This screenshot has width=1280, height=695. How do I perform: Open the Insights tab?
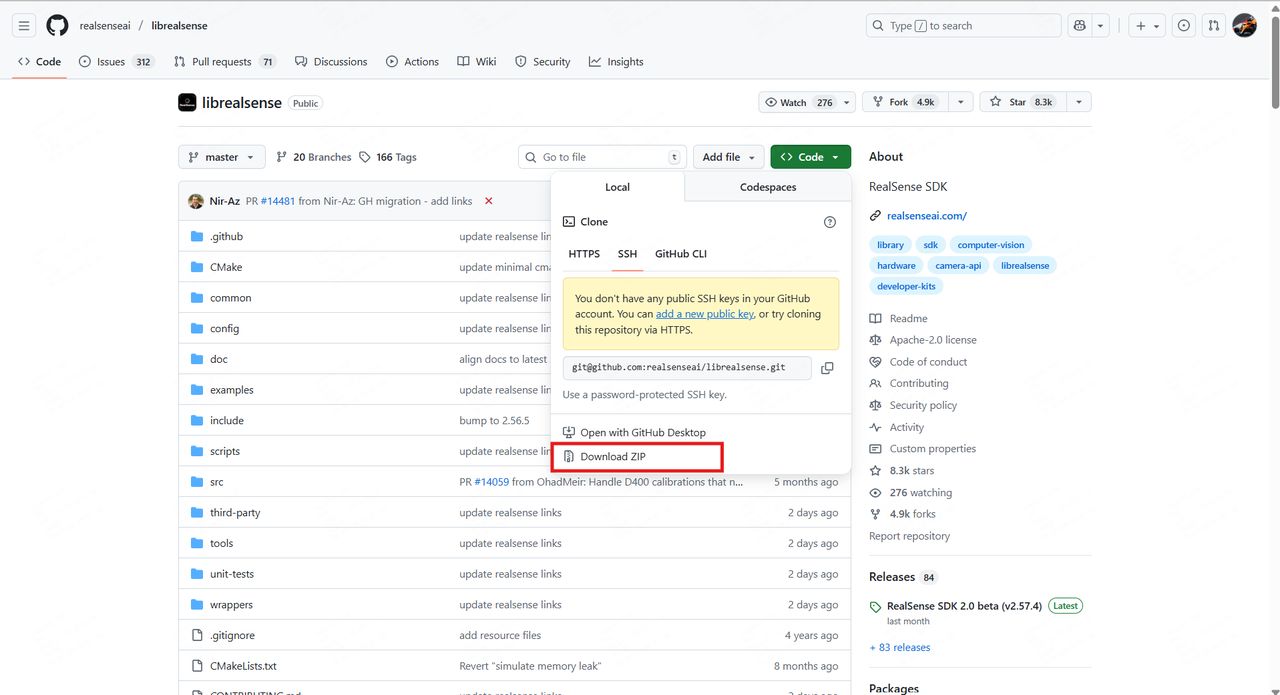616,62
